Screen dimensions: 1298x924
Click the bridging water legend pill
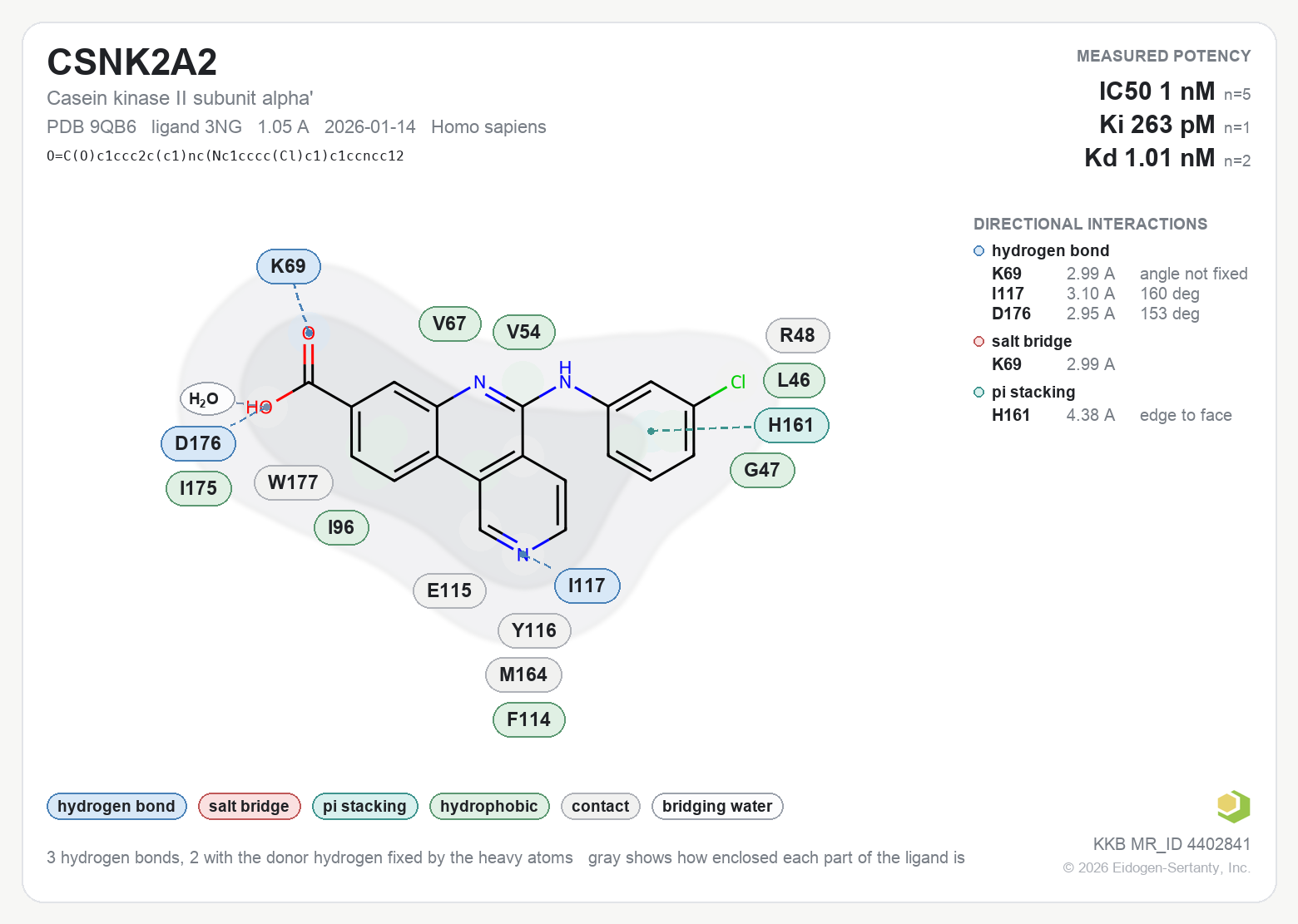point(717,806)
